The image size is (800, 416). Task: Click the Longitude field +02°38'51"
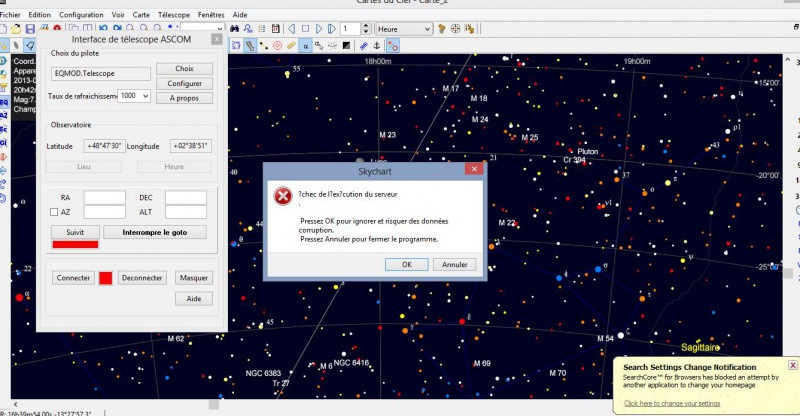tap(191, 146)
